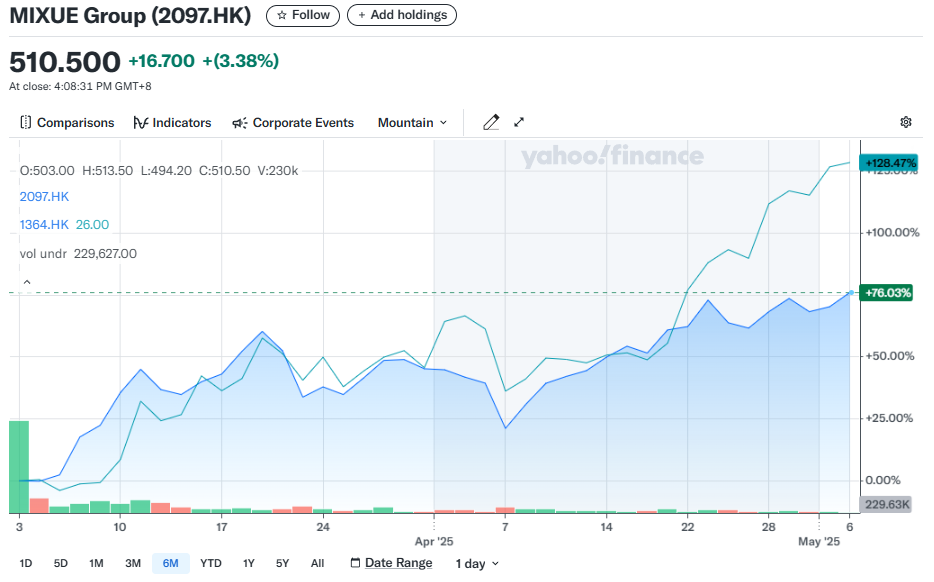Click the +76.03% price marker

[886, 292]
